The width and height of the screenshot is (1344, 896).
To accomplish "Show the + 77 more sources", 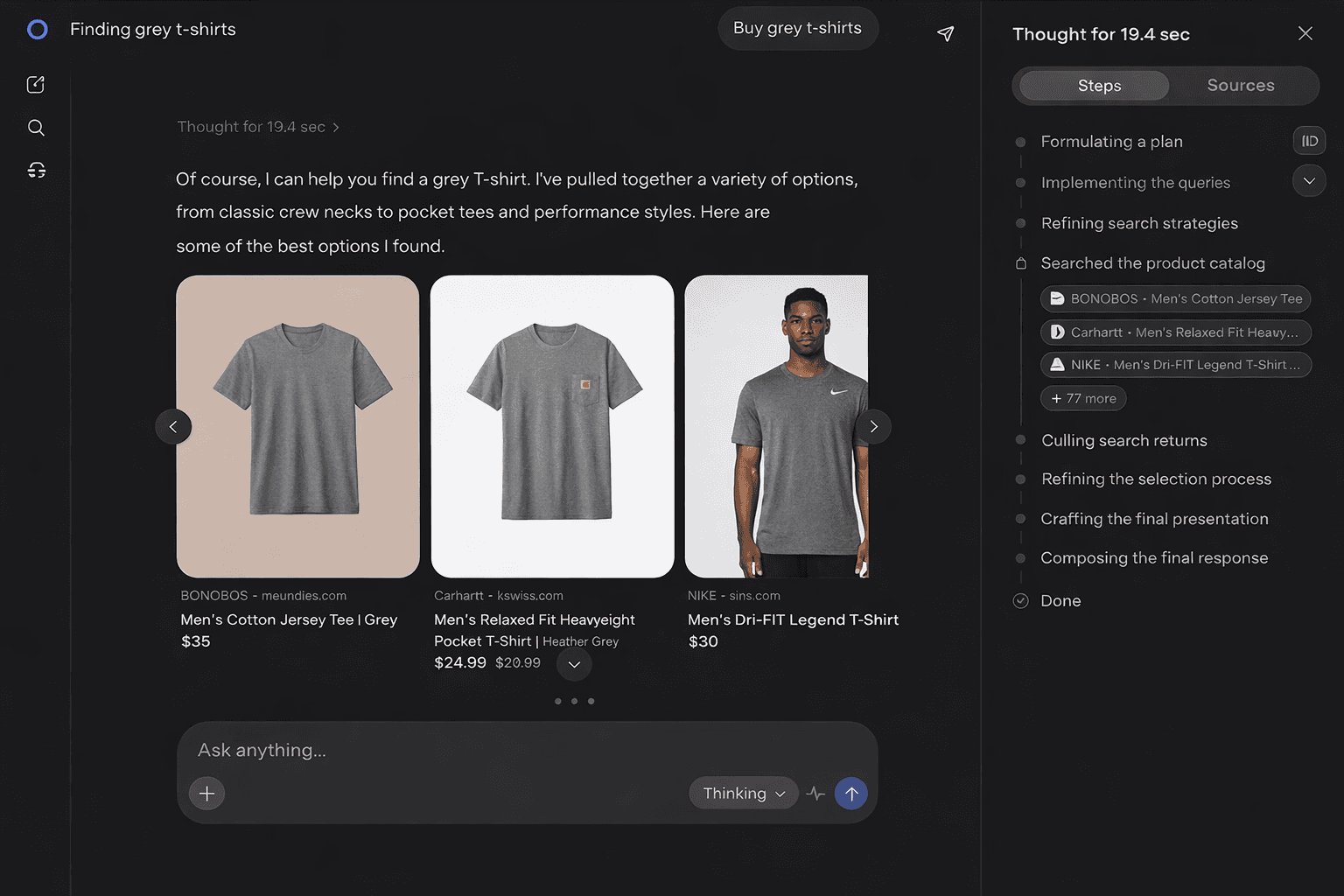I will (x=1083, y=398).
